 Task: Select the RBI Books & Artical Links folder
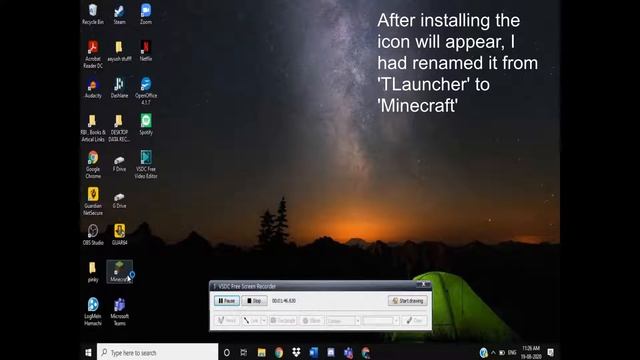click(93, 127)
